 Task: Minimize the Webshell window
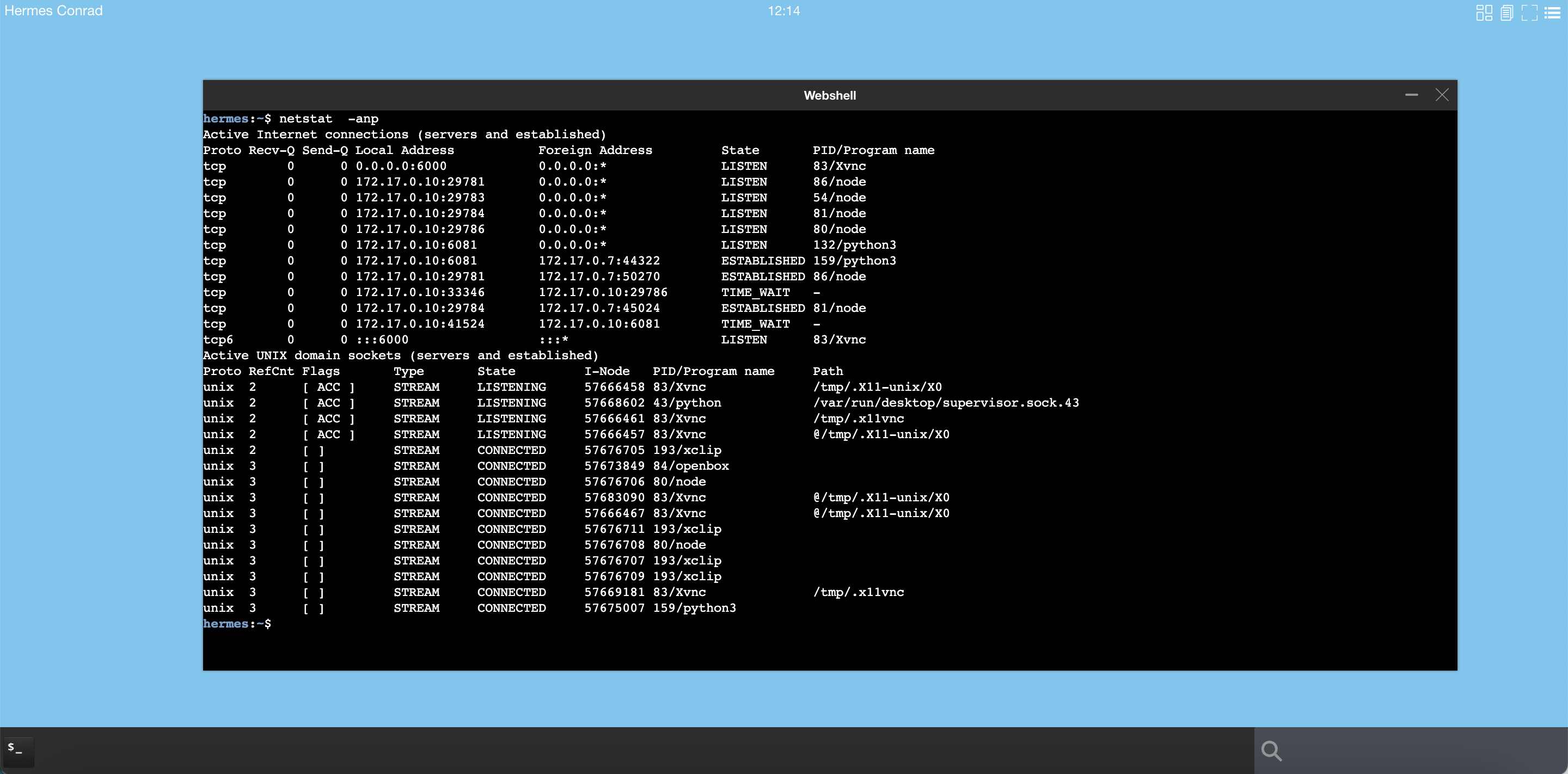[1412, 95]
